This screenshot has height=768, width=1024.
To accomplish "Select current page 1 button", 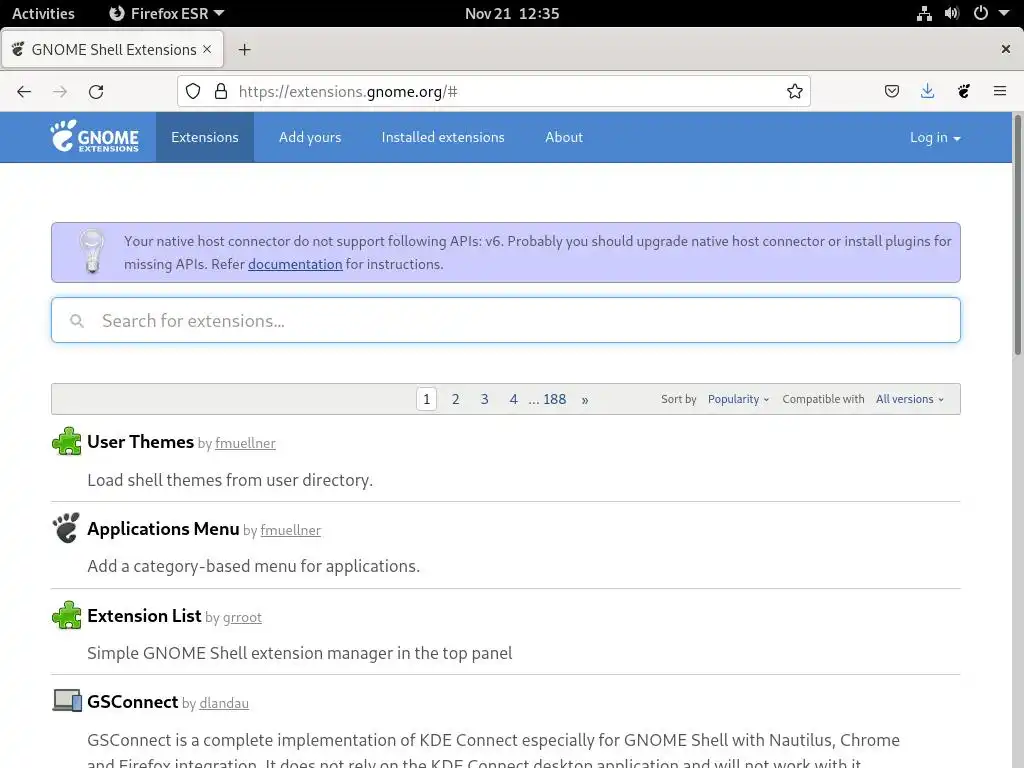I will (x=426, y=399).
